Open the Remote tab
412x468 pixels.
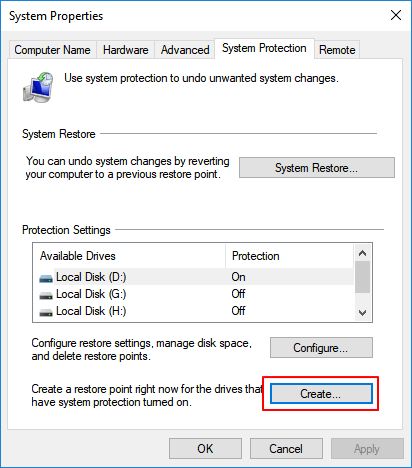(x=337, y=50)
